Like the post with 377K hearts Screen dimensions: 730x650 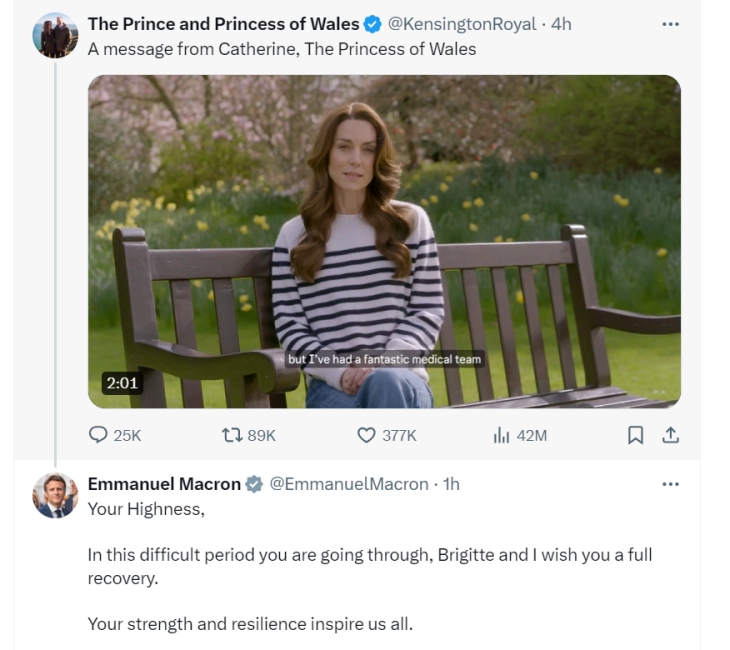[x=366, y=435]
